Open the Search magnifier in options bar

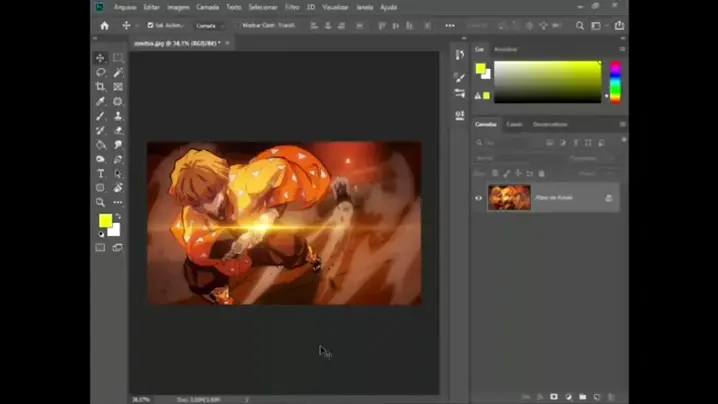(x=580, y=26)
